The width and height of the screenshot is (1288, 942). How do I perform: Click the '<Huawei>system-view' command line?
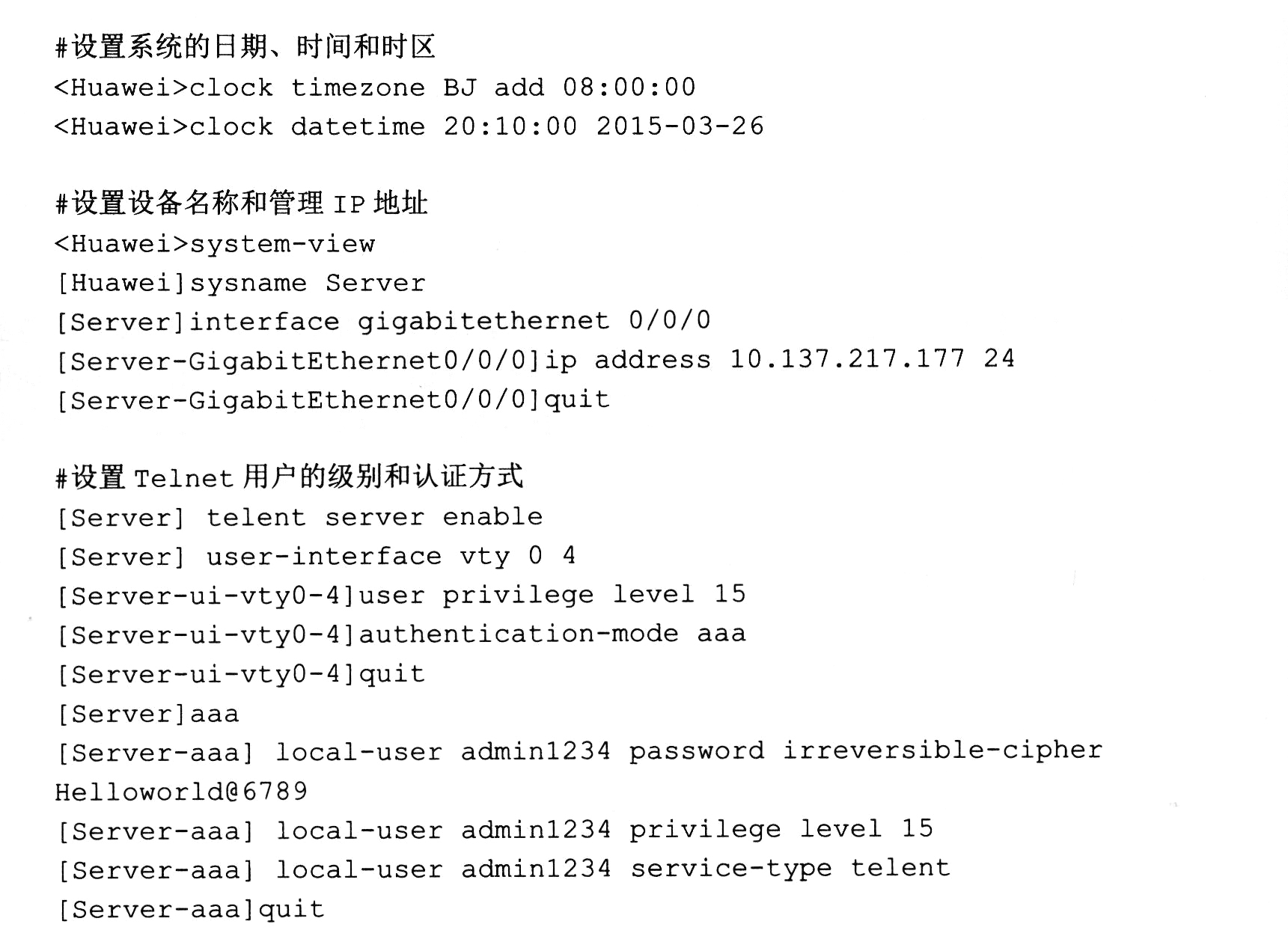pos(214,244)
